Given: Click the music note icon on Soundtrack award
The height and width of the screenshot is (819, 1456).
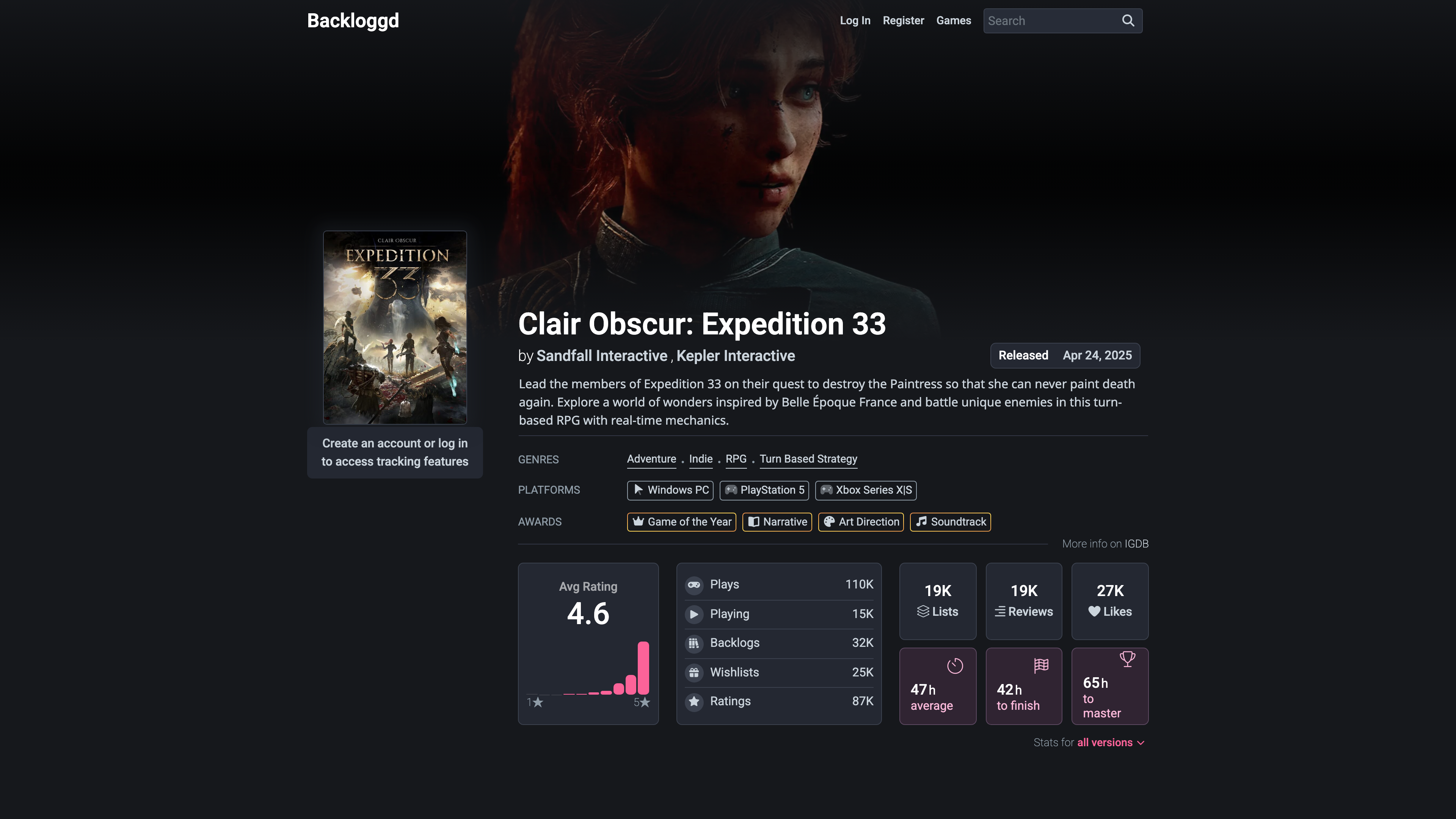Looking at the screenshot, I should (921, 521).
